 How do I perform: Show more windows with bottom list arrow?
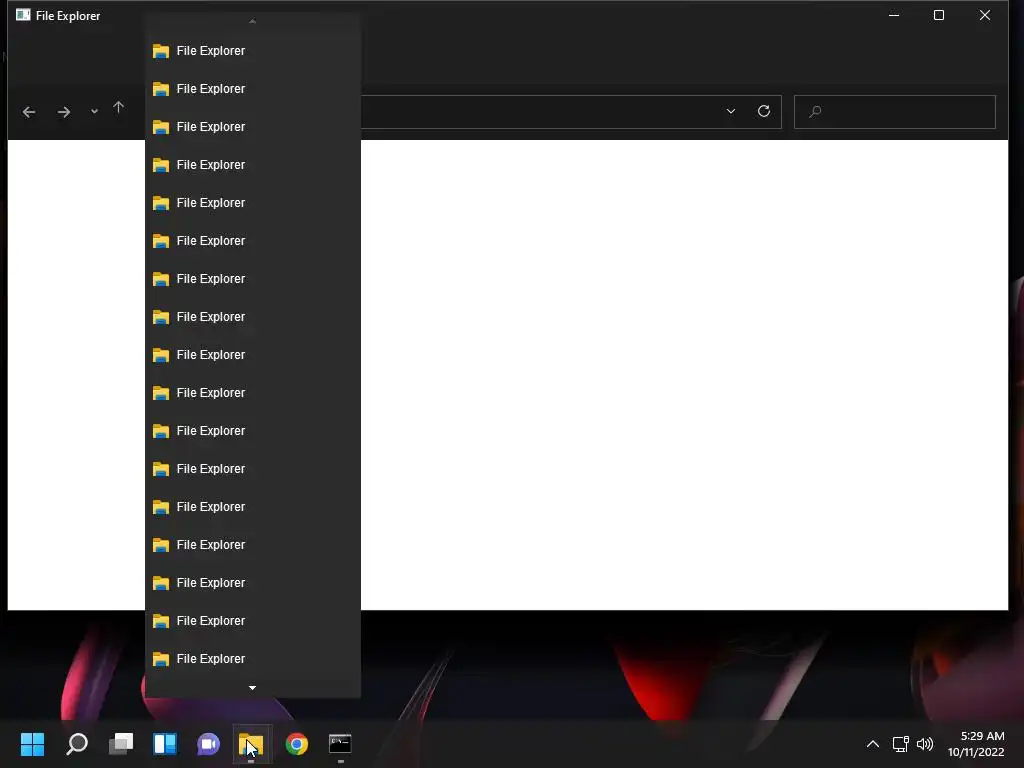coord(253,688)
